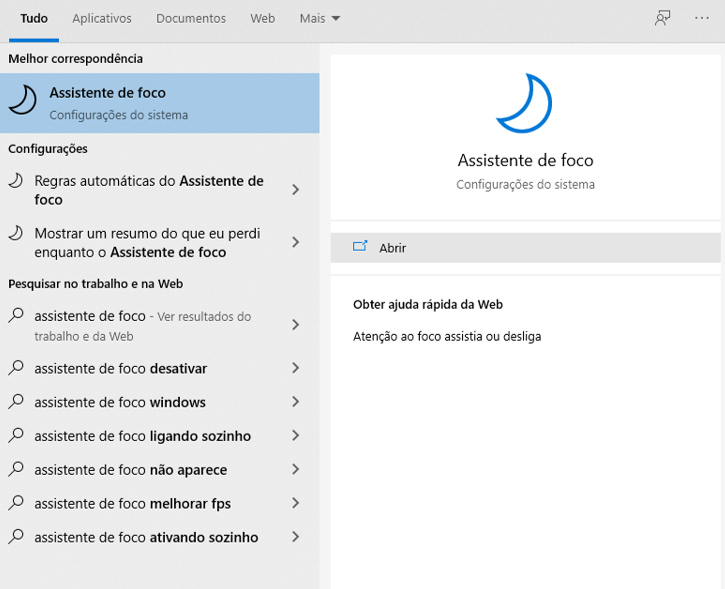The image size is (725, 589).
Task: Open the Mais dropdown filter
Action: pyautogui.click(x=320, y=18)
